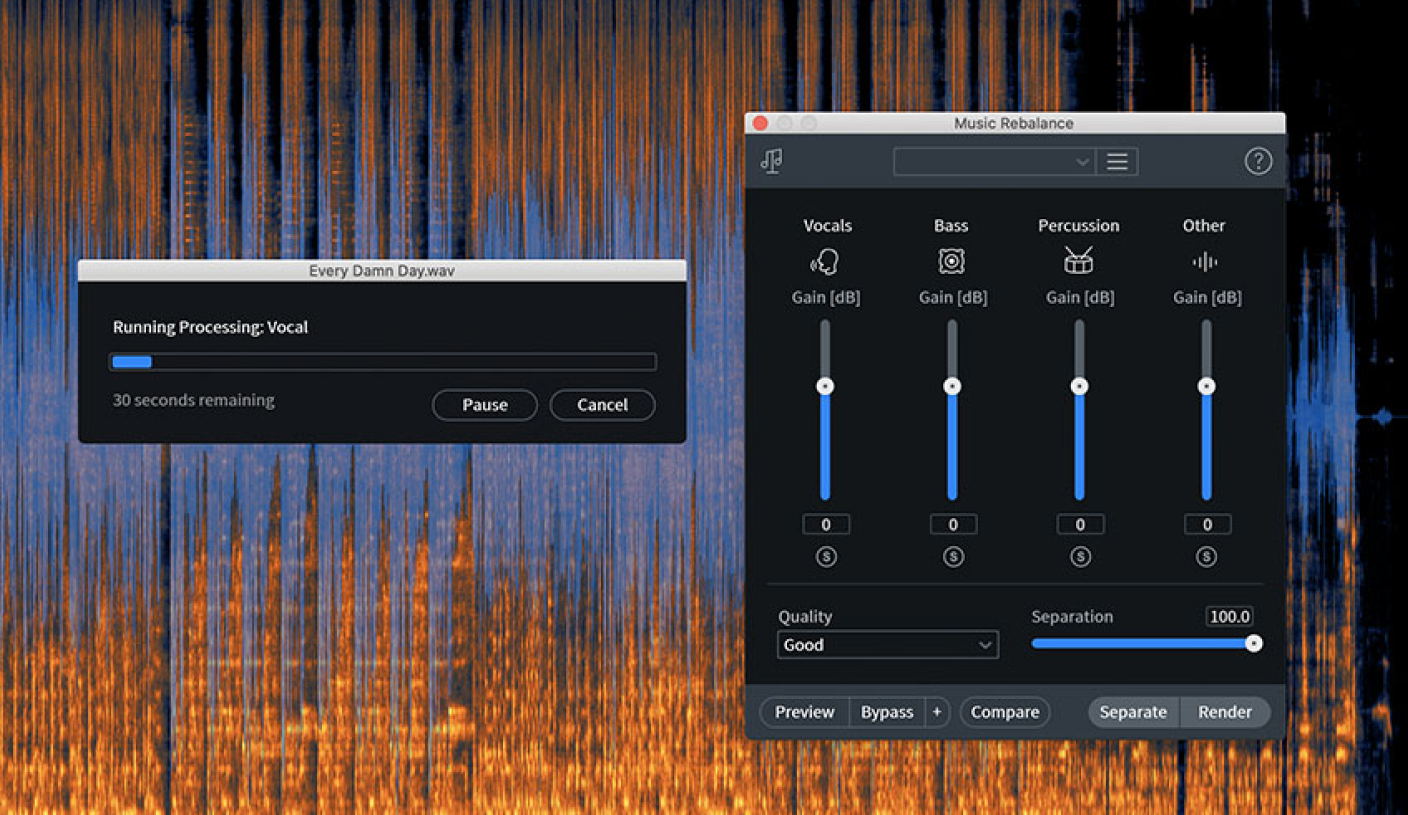The width and height of the screenshot is (1408, 815).
Task: Click the Other waveform icon
Action: point(1204,262)
